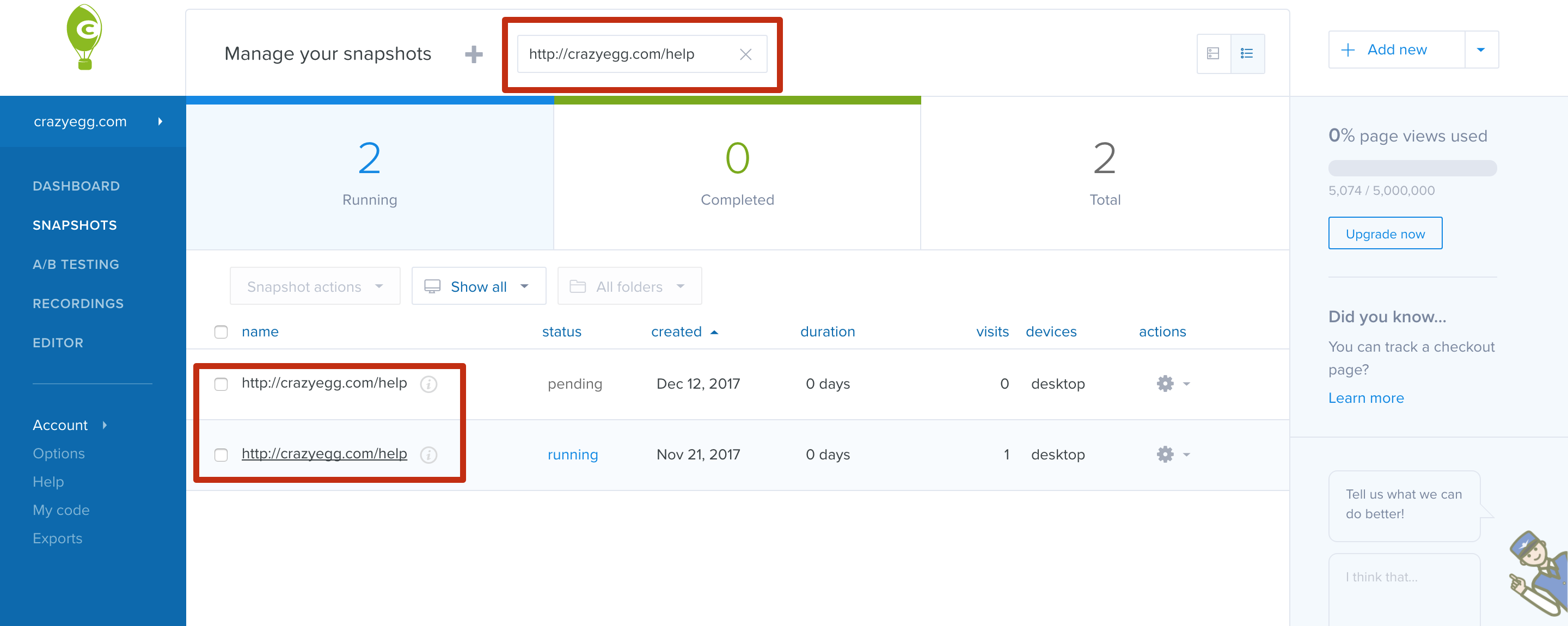1568x626 pixels.
Task: Click the page views usage bar
Action: pyautogui.click(x=1412, y=169)
